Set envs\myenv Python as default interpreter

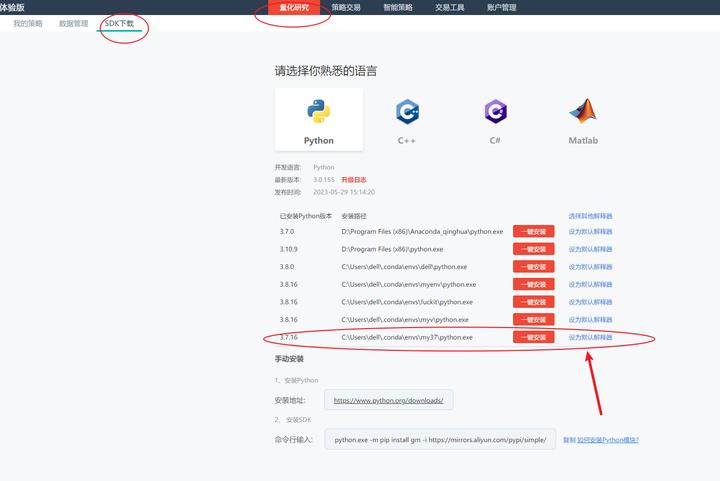click(591, 285)
